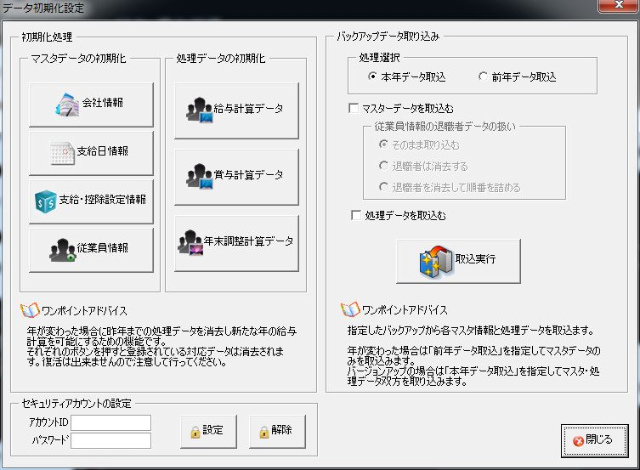This screenshot has height=470, width=640.
Task: Click the people icon on 給与計算データ
Action: point(200,110)
